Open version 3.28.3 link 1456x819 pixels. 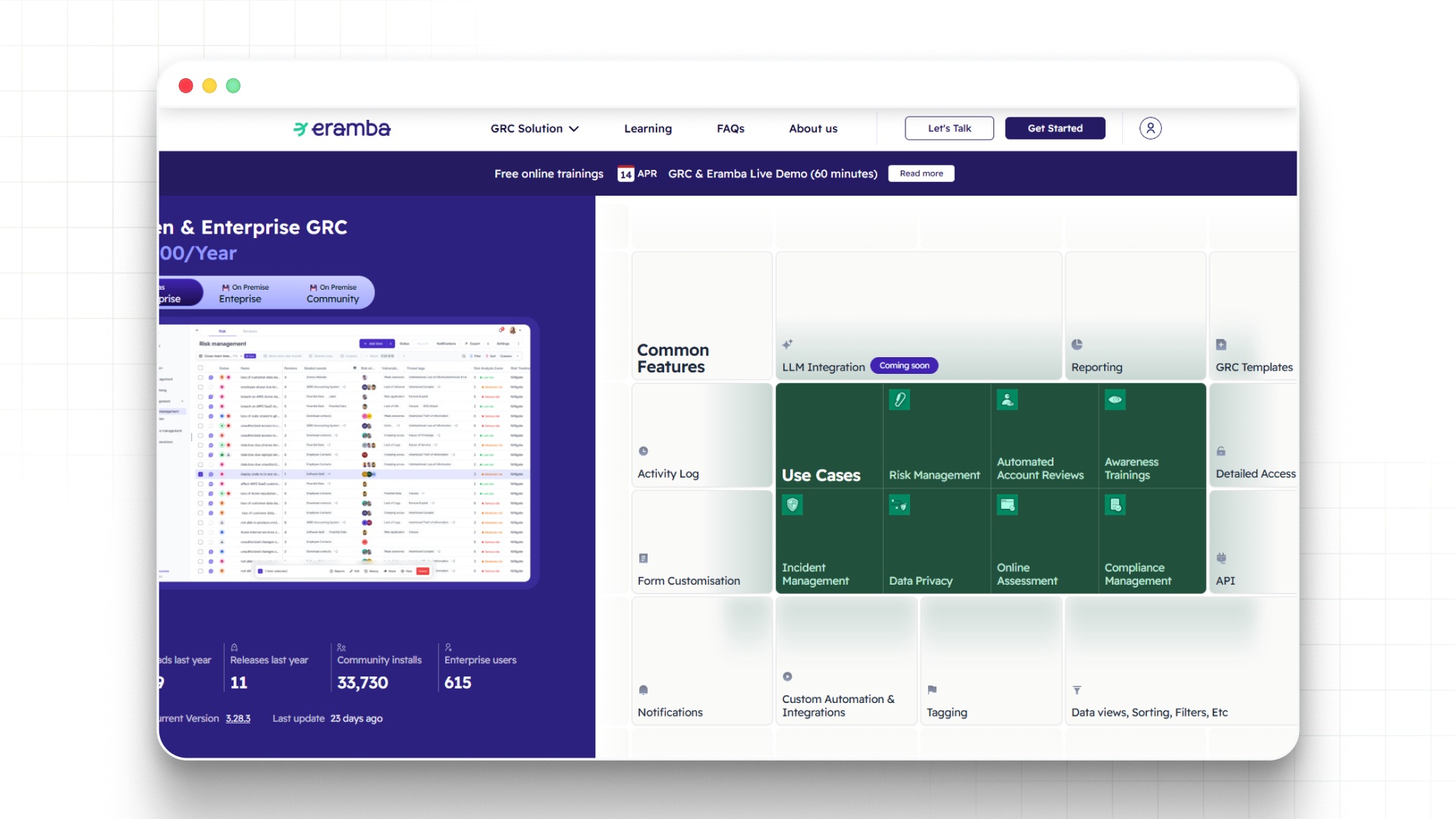pyautogui.click(x=237, y=718)
